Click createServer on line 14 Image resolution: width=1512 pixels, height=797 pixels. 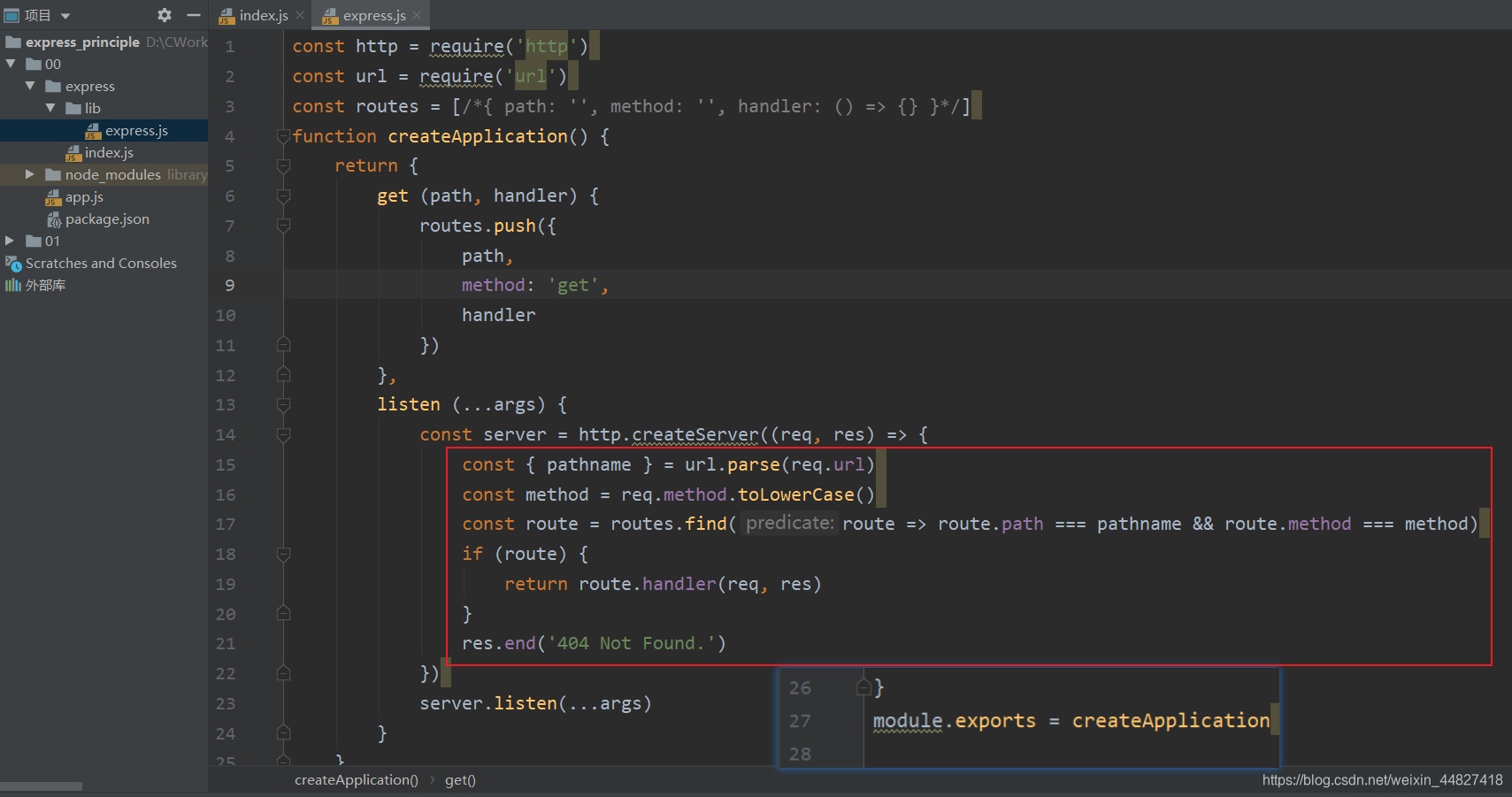point(695,434)
